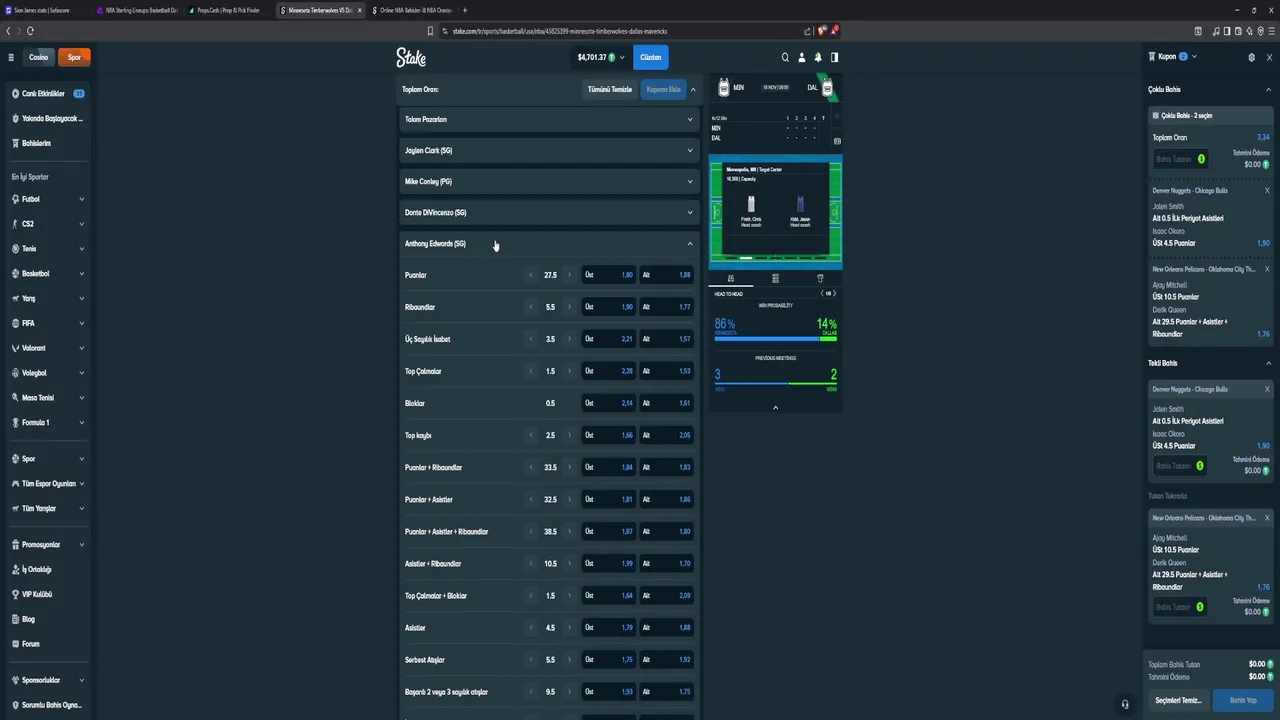Open betslip settings gear icon
The image size is (1280, 720).
pos(1251,57)
